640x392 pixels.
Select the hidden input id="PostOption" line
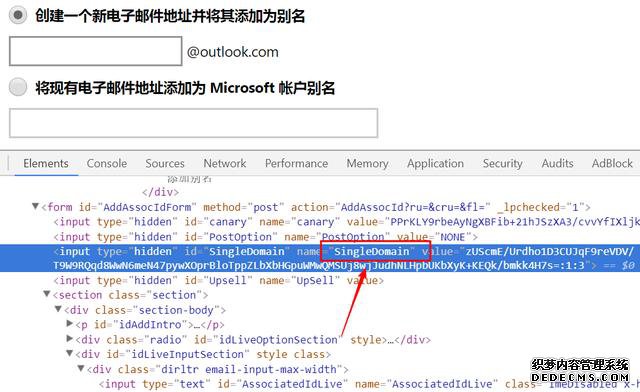point(265,237)
